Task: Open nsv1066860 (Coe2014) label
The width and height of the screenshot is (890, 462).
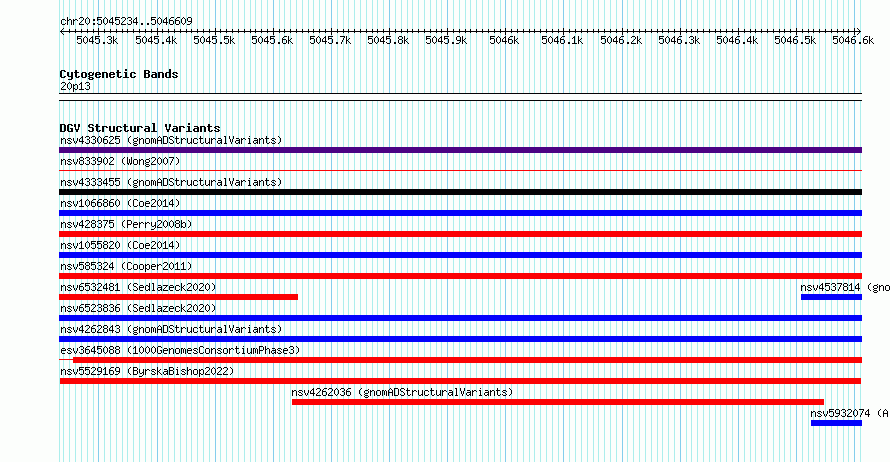Action: point(120,203)
